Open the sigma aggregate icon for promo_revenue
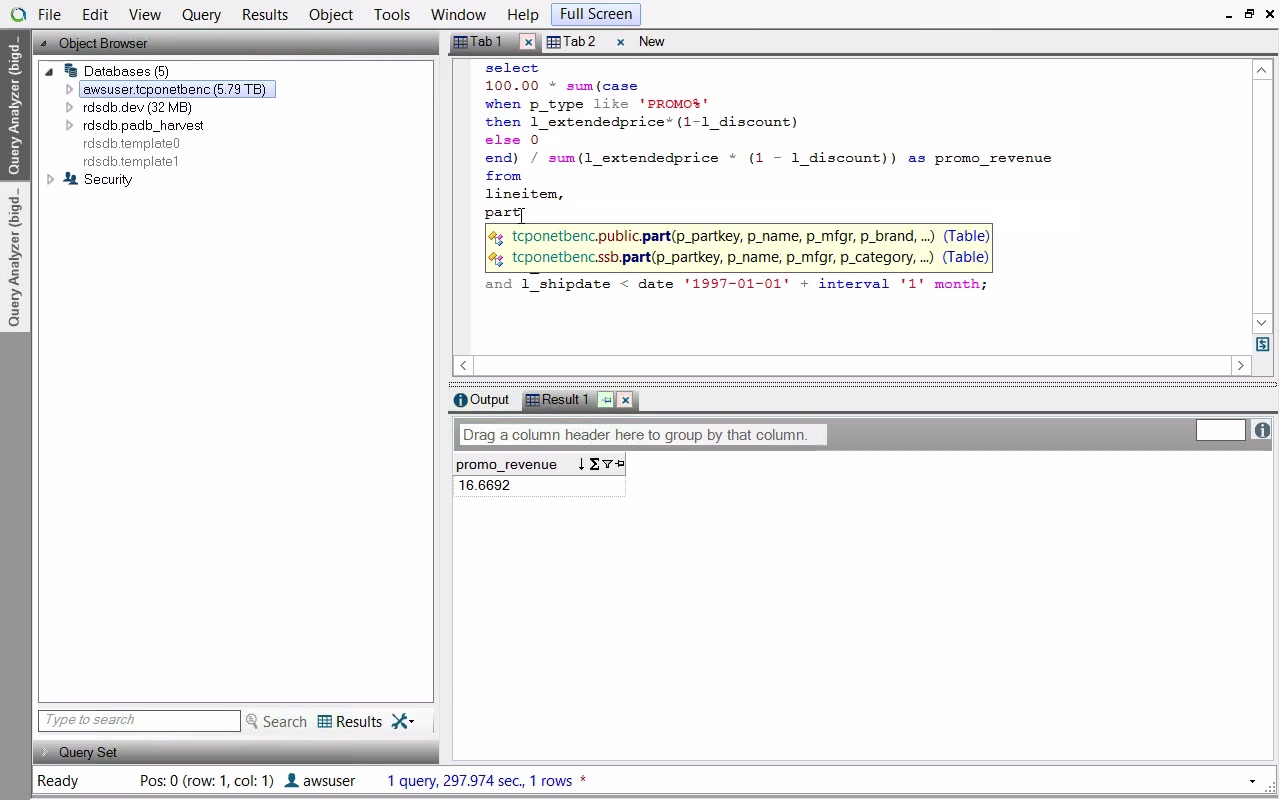 click(x=594, y=464)
